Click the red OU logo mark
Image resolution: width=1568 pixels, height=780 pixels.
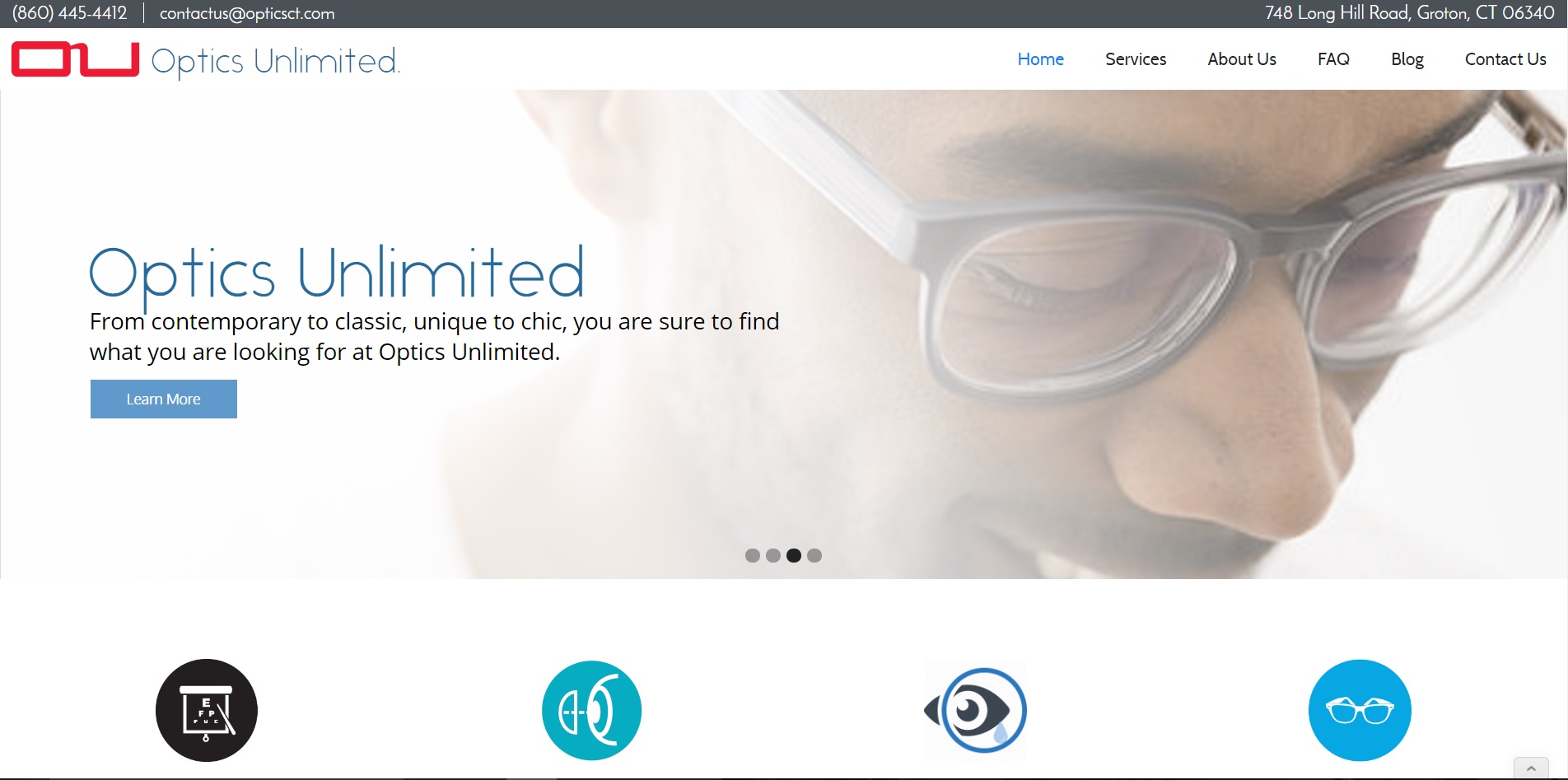75,59
